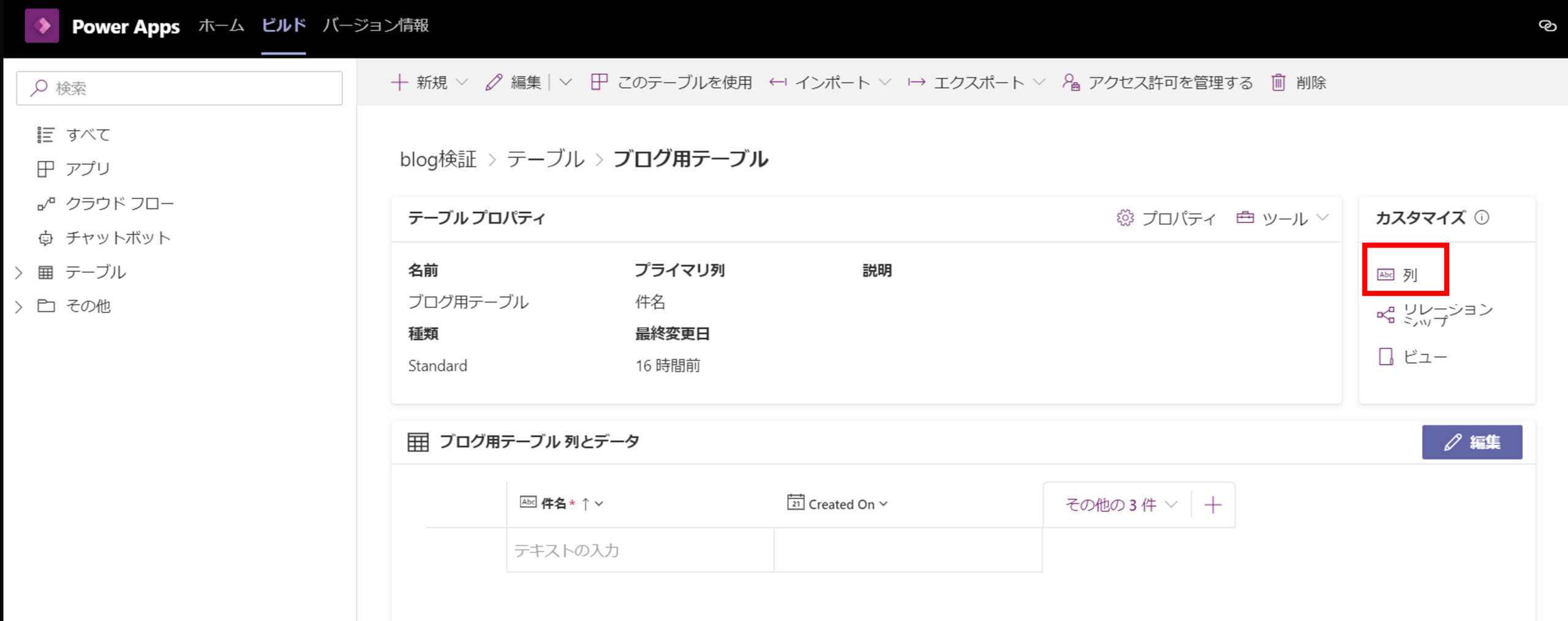This screenshot has width=1568, height=621.
Task: Click the このテーブルを使用 toolbar icon
Action: 599,83
